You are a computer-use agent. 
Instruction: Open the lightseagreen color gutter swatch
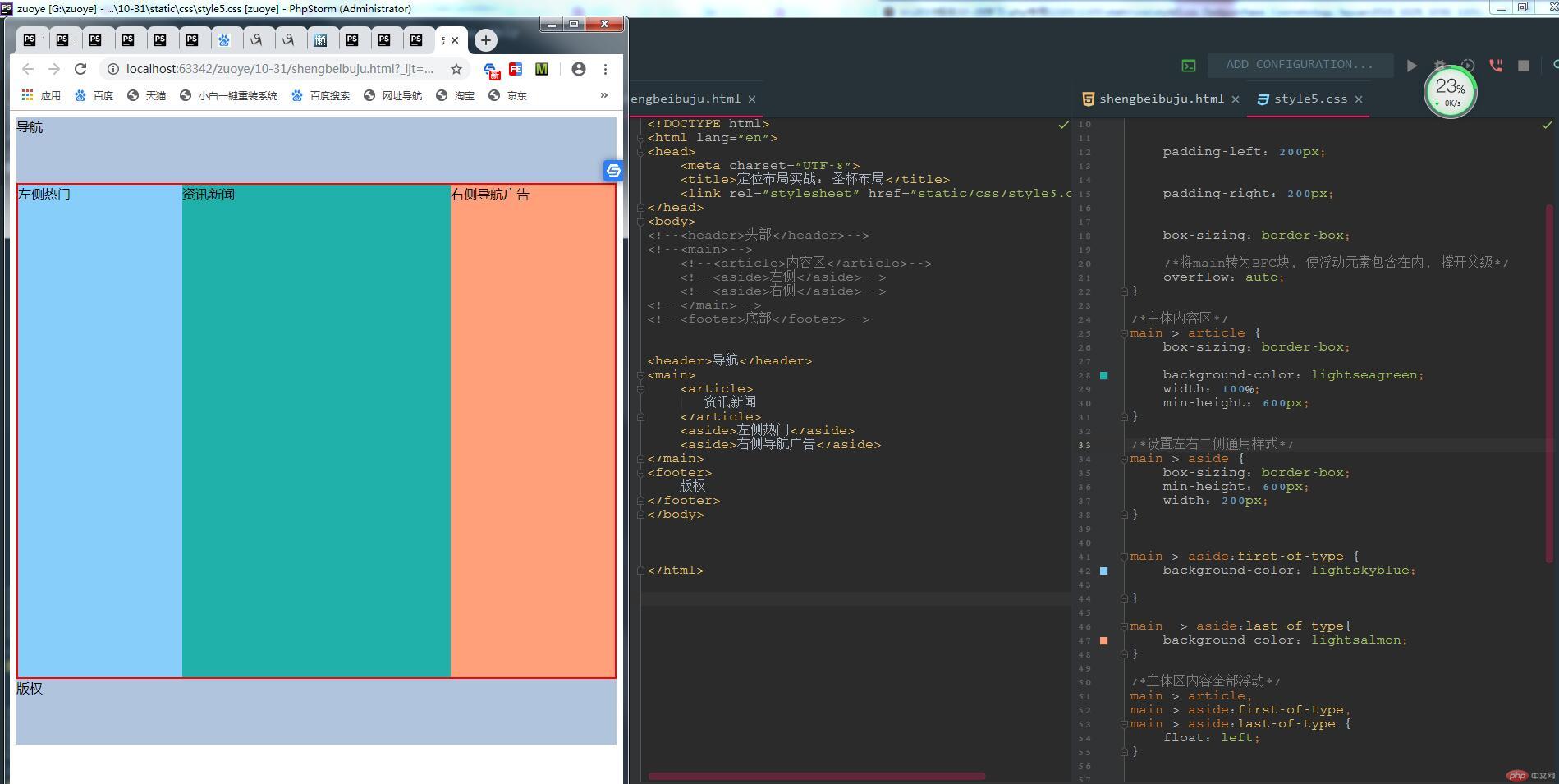tap(1103, 375)
